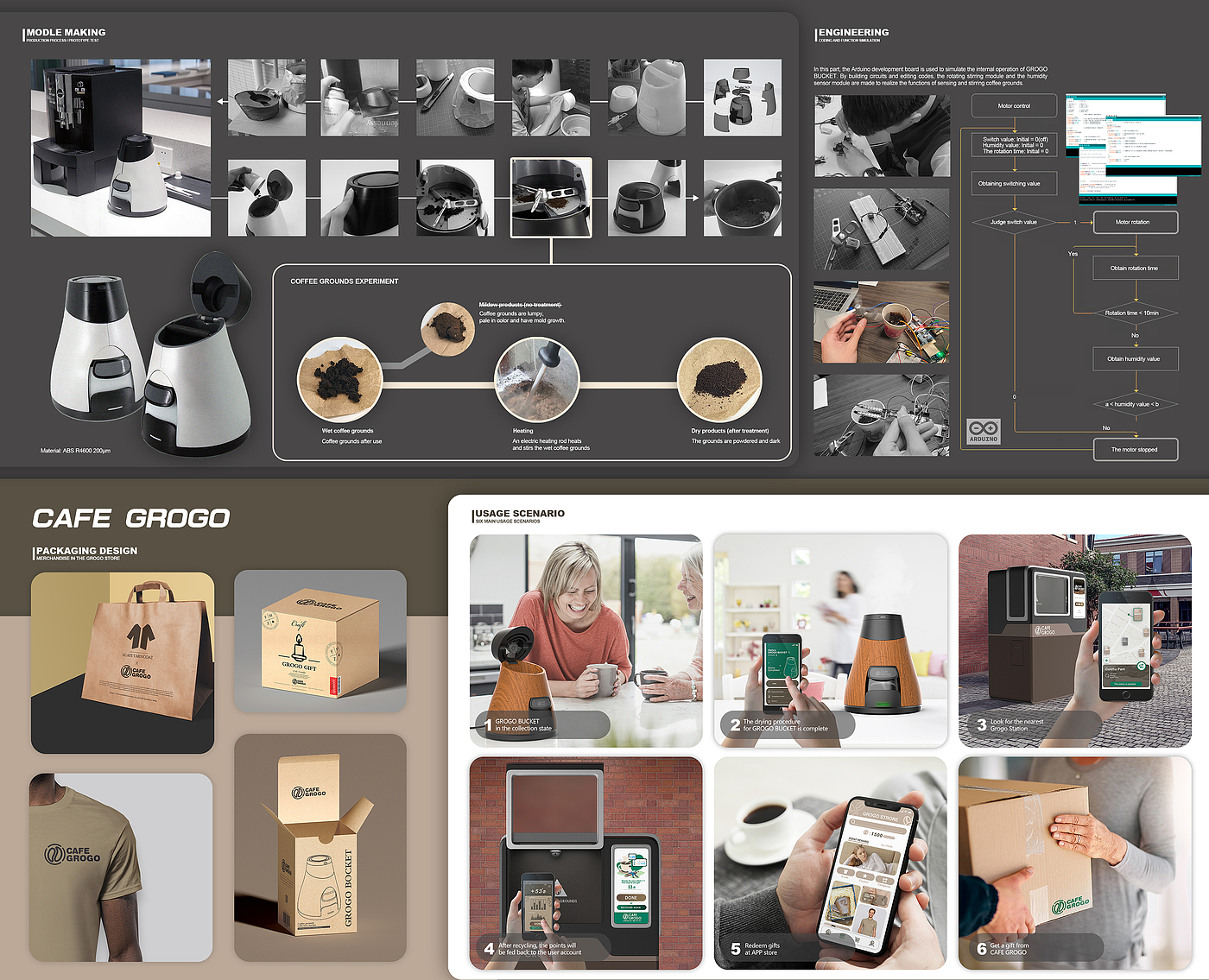This screenshot has width=1209, height=980.
Task: Click the Obtain humidity value box
Action: [x=1134, y=358]
